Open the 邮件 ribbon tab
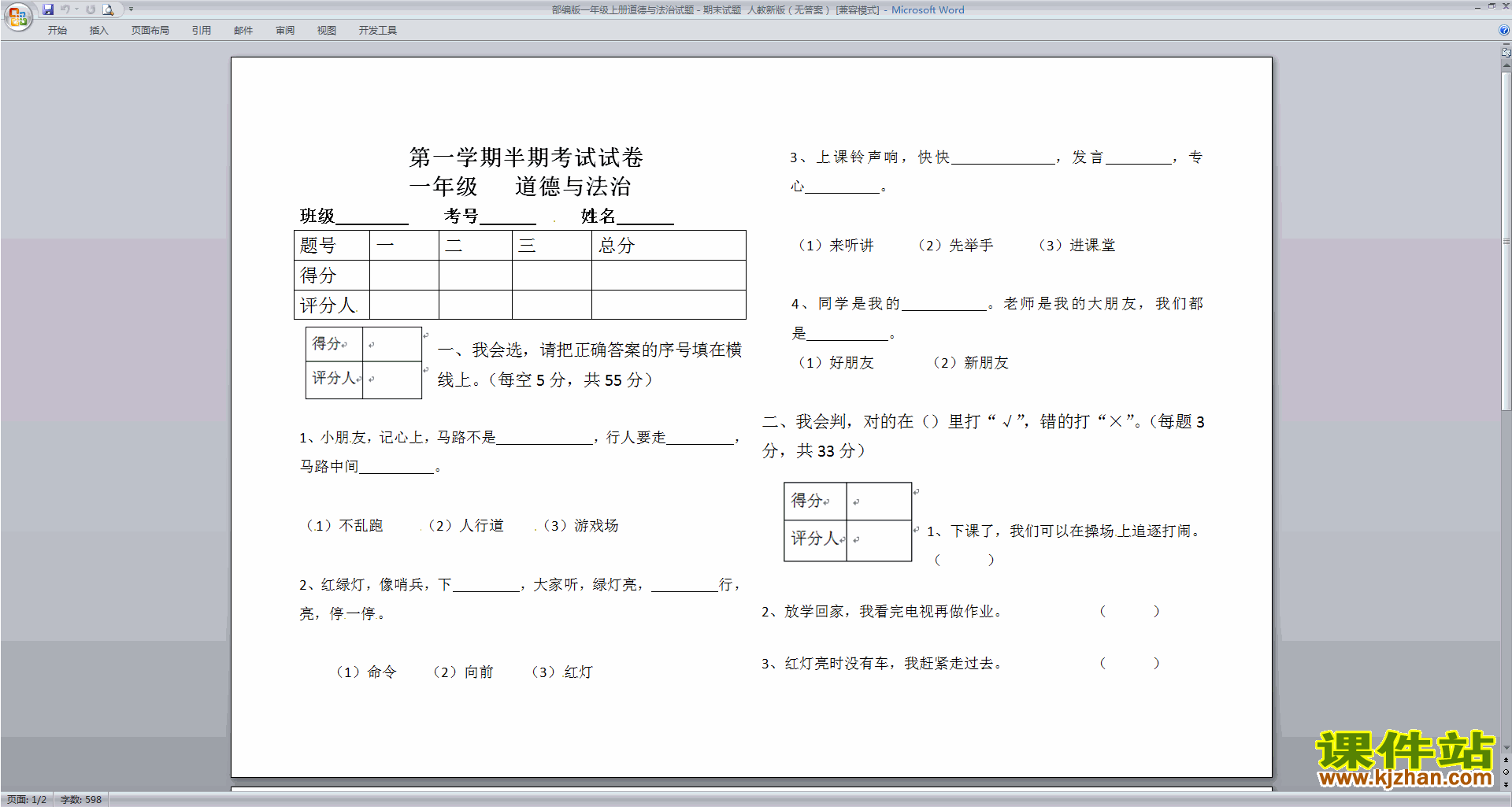Viewport: 1512px width, 807px height. click(243, 31)
